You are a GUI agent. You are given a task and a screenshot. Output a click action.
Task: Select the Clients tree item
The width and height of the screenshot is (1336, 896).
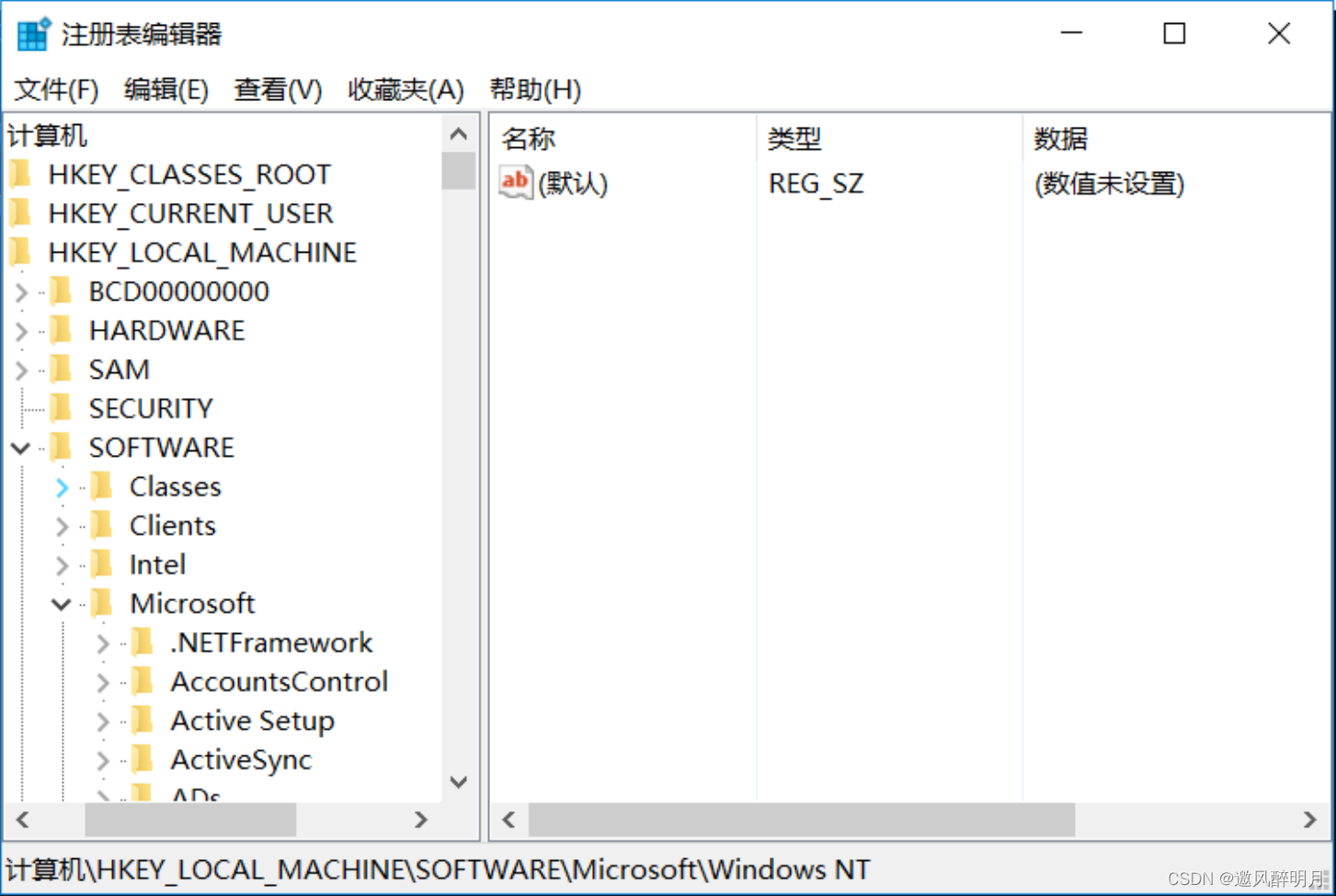coord(171,525)
